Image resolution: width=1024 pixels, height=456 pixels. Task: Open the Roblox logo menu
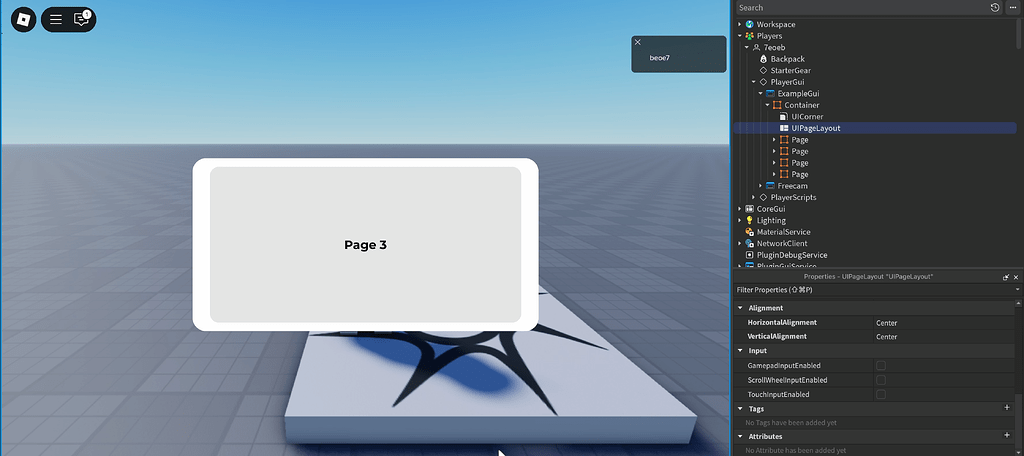[x=24, y=20]
